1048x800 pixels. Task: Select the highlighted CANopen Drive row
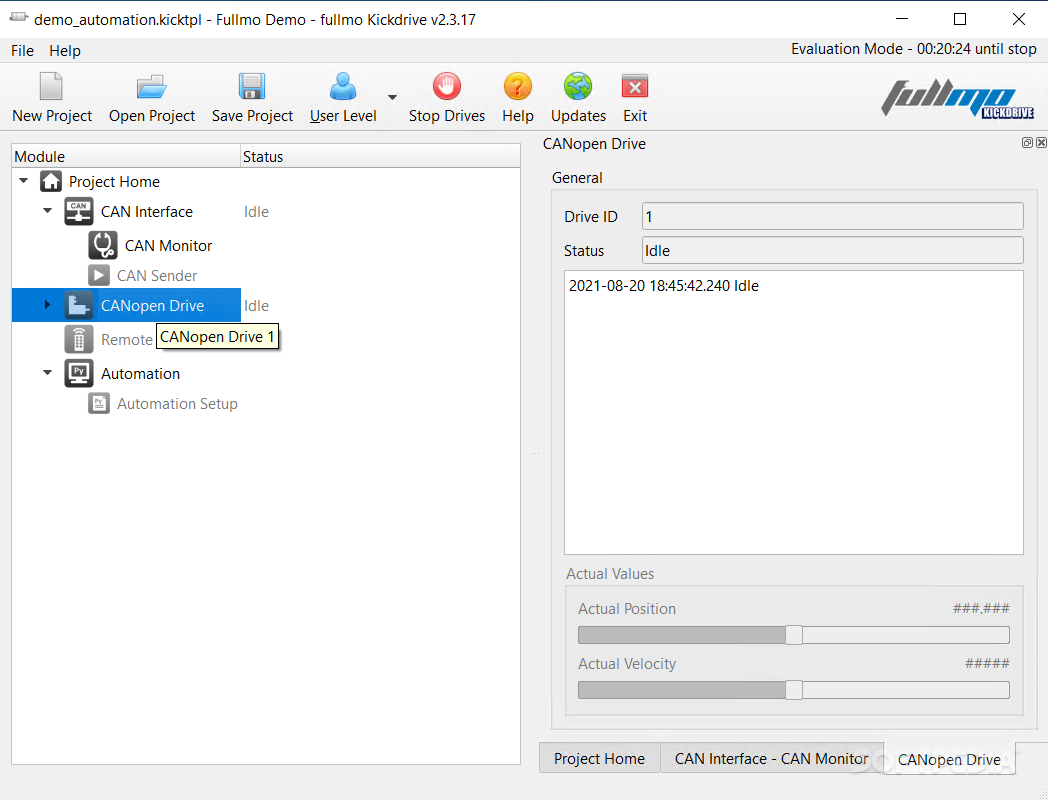pos(126,305)
